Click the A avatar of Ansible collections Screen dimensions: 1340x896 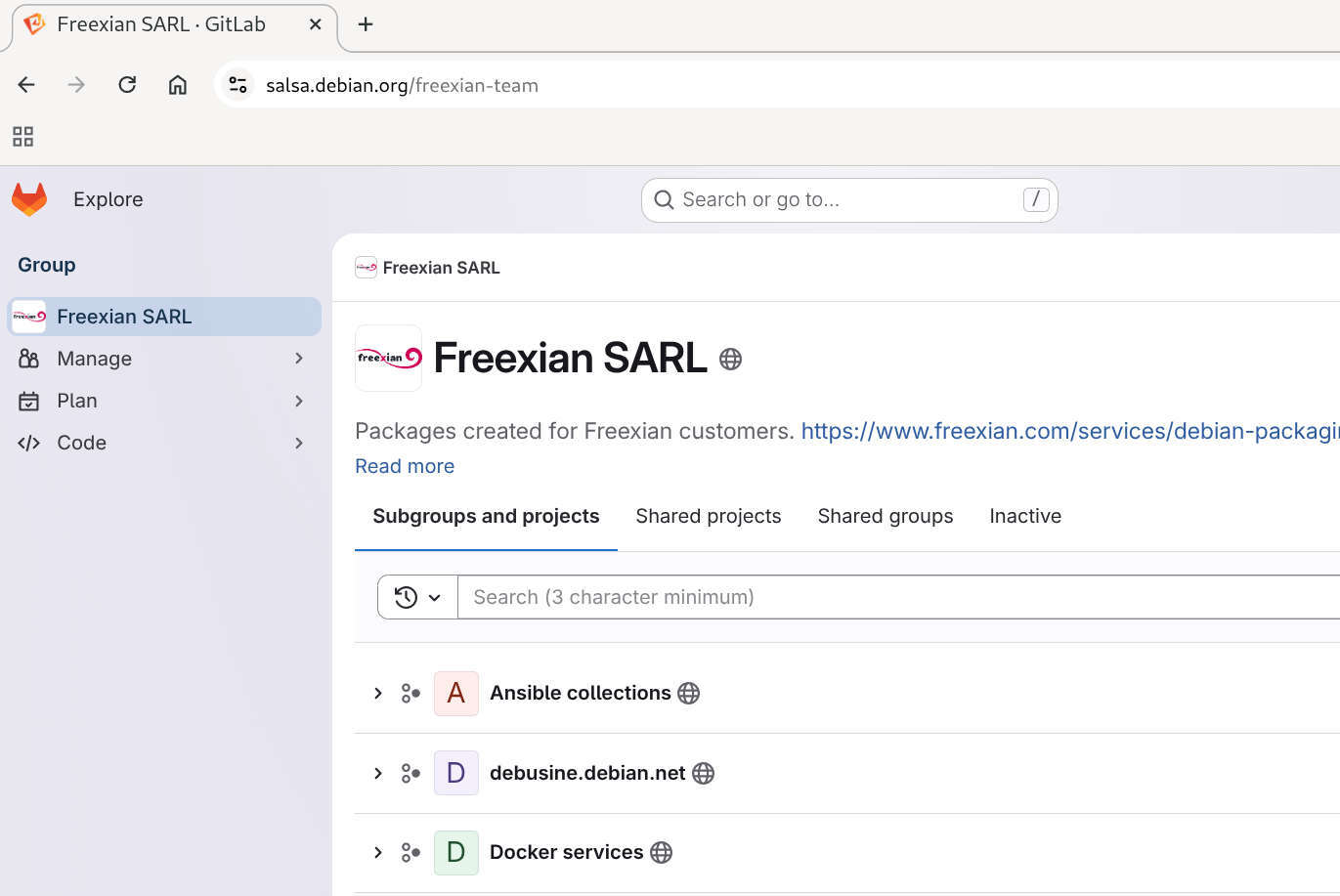coord(455,694)
